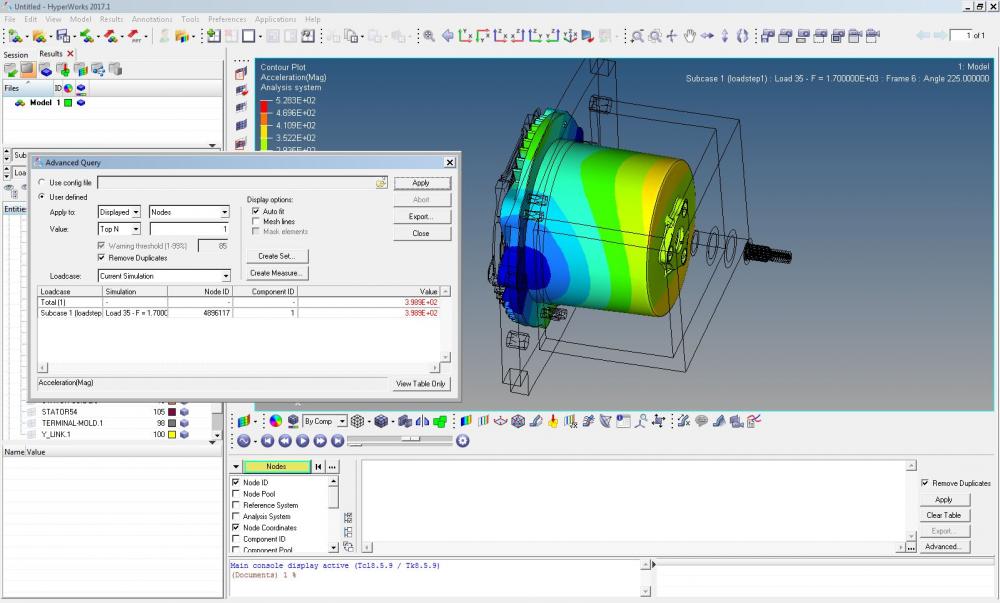Enable the Reference System checkbox
1000x603 pixels.
click(x=236, y=505)
